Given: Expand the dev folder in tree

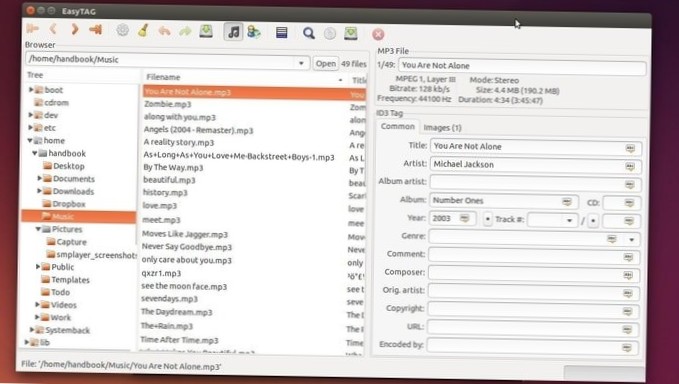Looking at the screenshot, I should click(x=31, y=115).
